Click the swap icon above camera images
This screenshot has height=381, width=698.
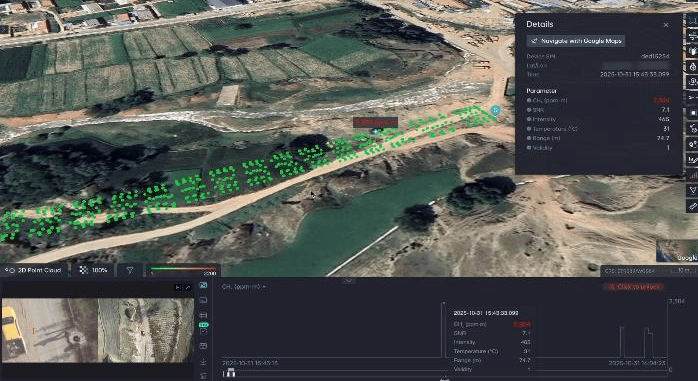(x=179, y=288)
